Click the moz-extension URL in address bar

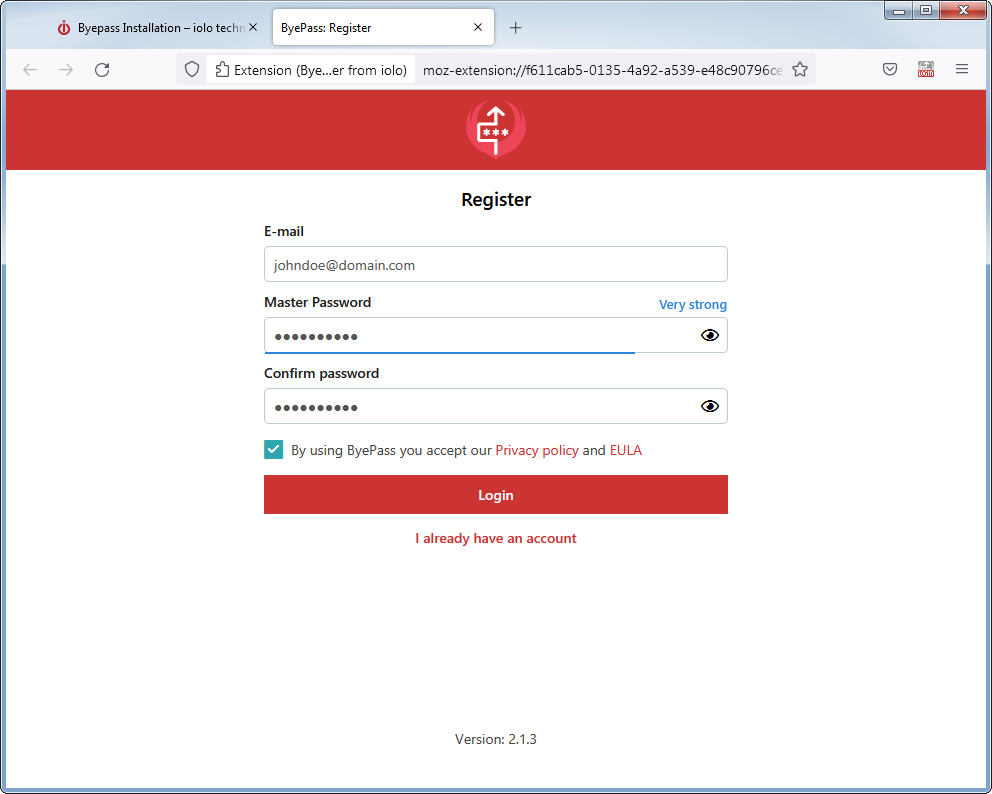[x=602, y=70]
